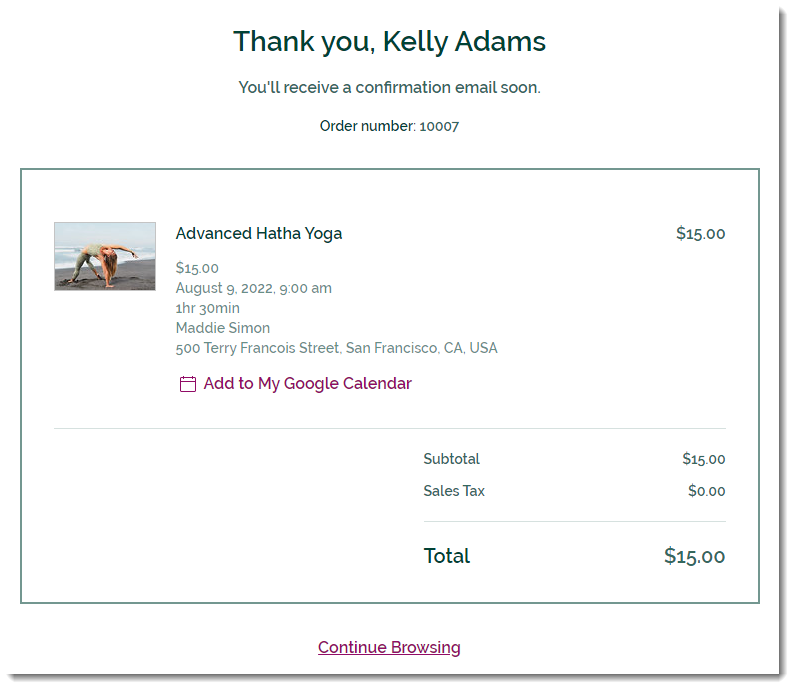The width and height of the screenshot is (794, 689).
Task: Click the Thank you, Kelly Adams heading
Action: click(389, 42)
